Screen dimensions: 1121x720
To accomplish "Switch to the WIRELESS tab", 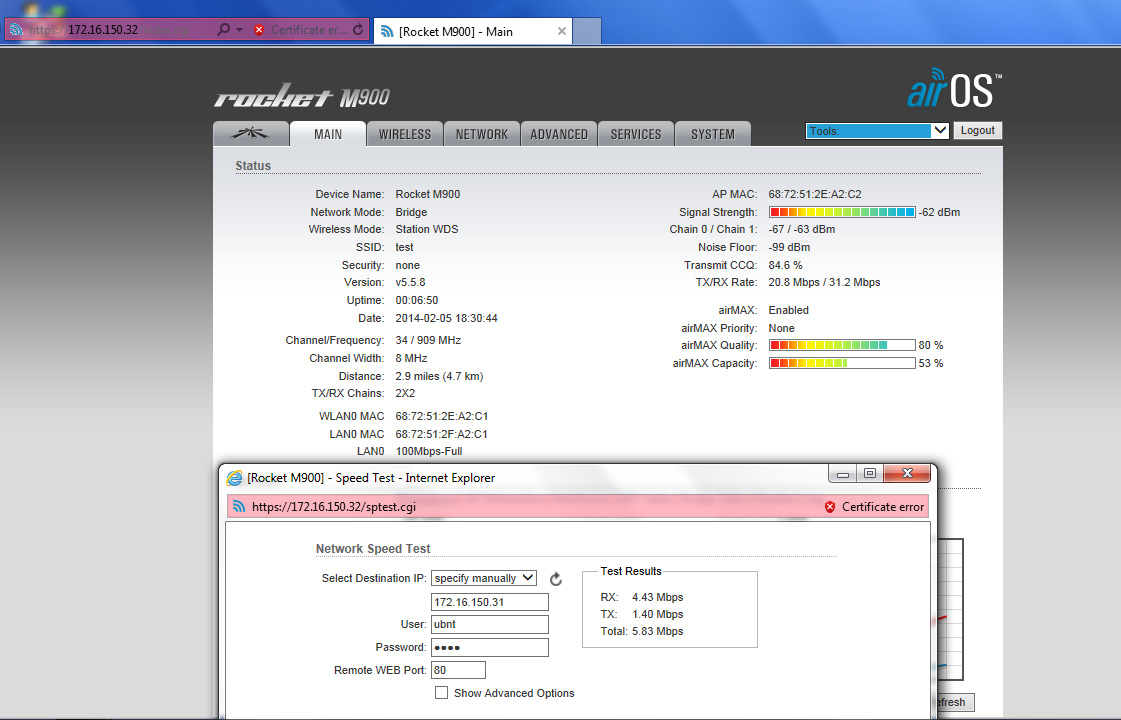I will (x=405, y=134).
